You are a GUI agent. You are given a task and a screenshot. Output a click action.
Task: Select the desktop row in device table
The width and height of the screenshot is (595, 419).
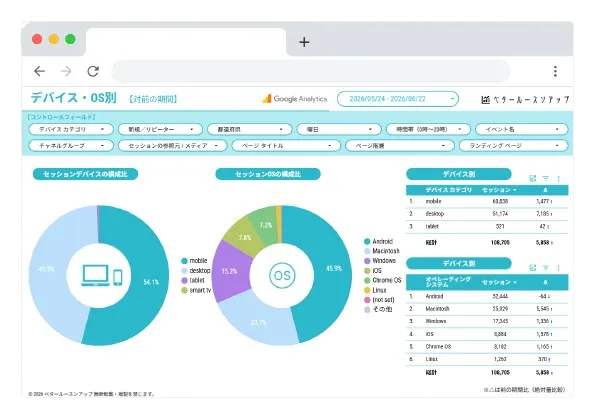coord(487,214)
